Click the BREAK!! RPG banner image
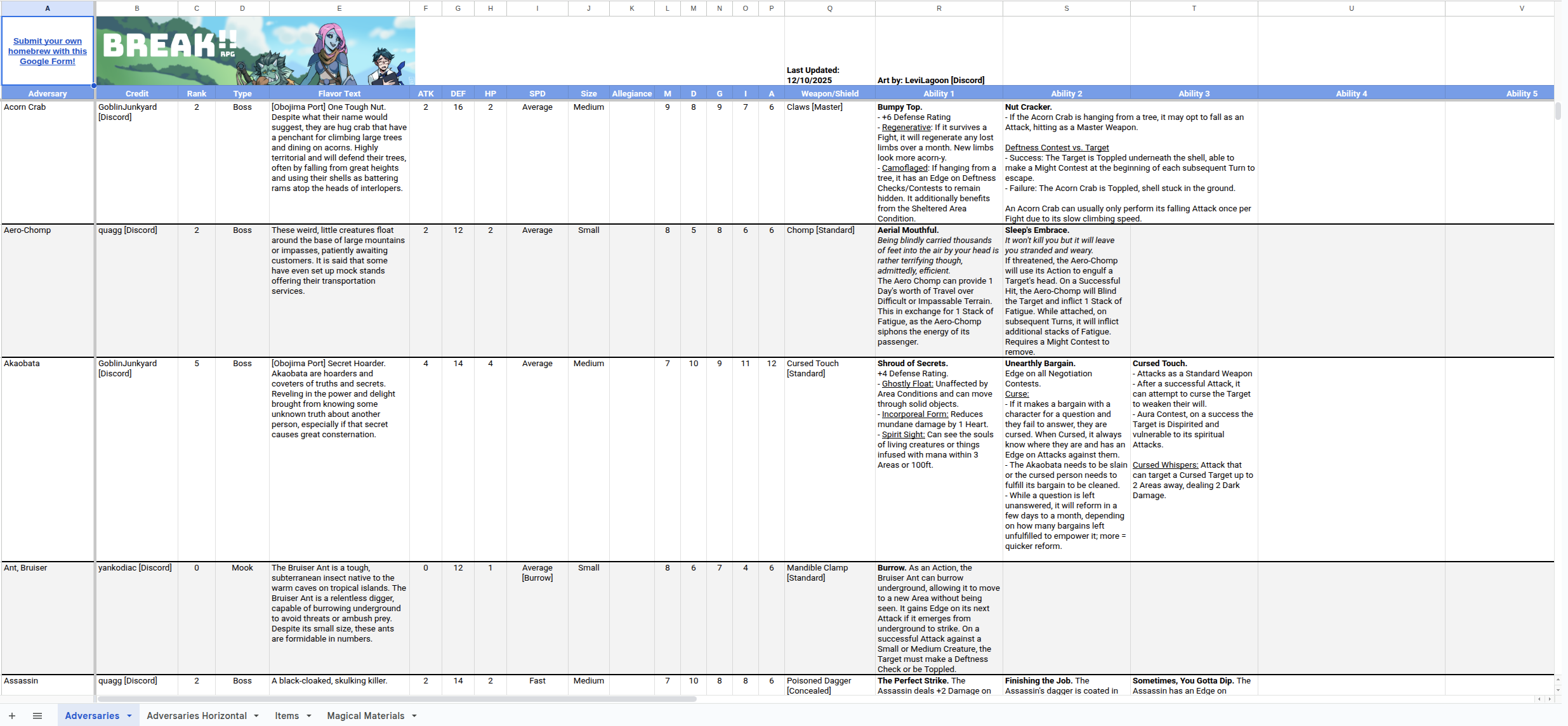The width and height of the screenshot is (1568, 726). pos(256,49)
